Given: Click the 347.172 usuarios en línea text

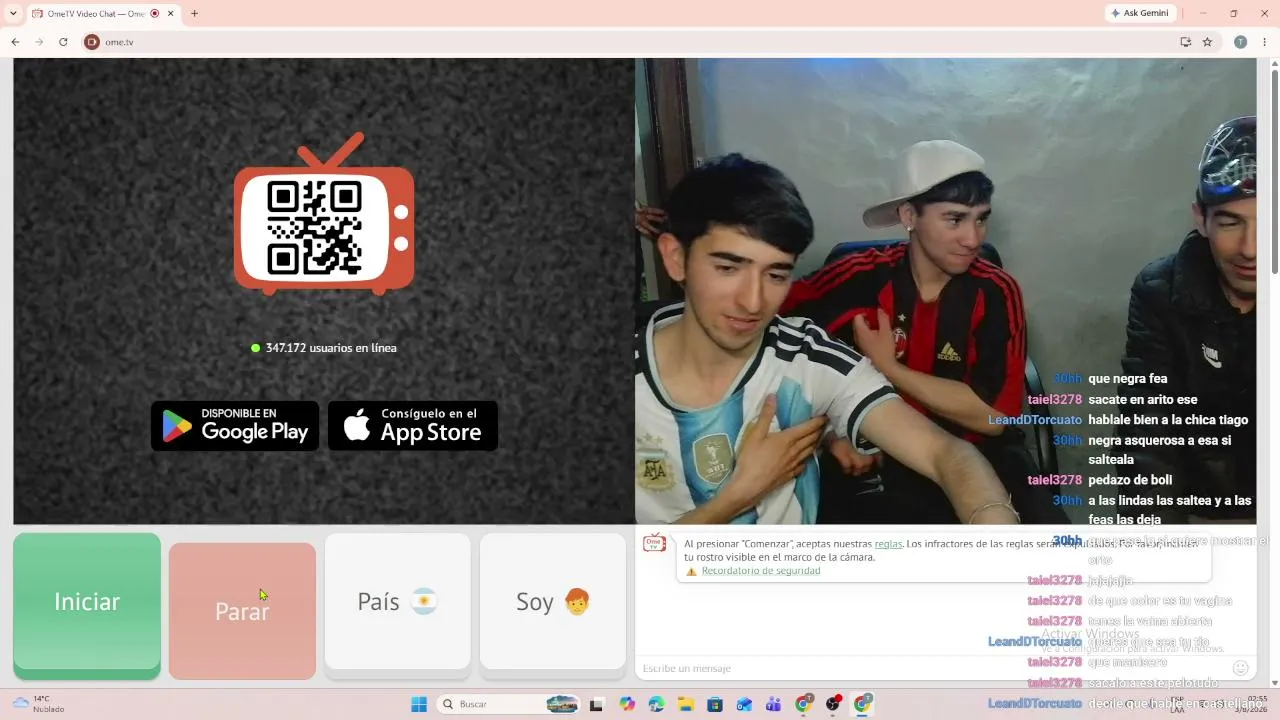Looking at the screenshot, I should [x=331, y=348].
